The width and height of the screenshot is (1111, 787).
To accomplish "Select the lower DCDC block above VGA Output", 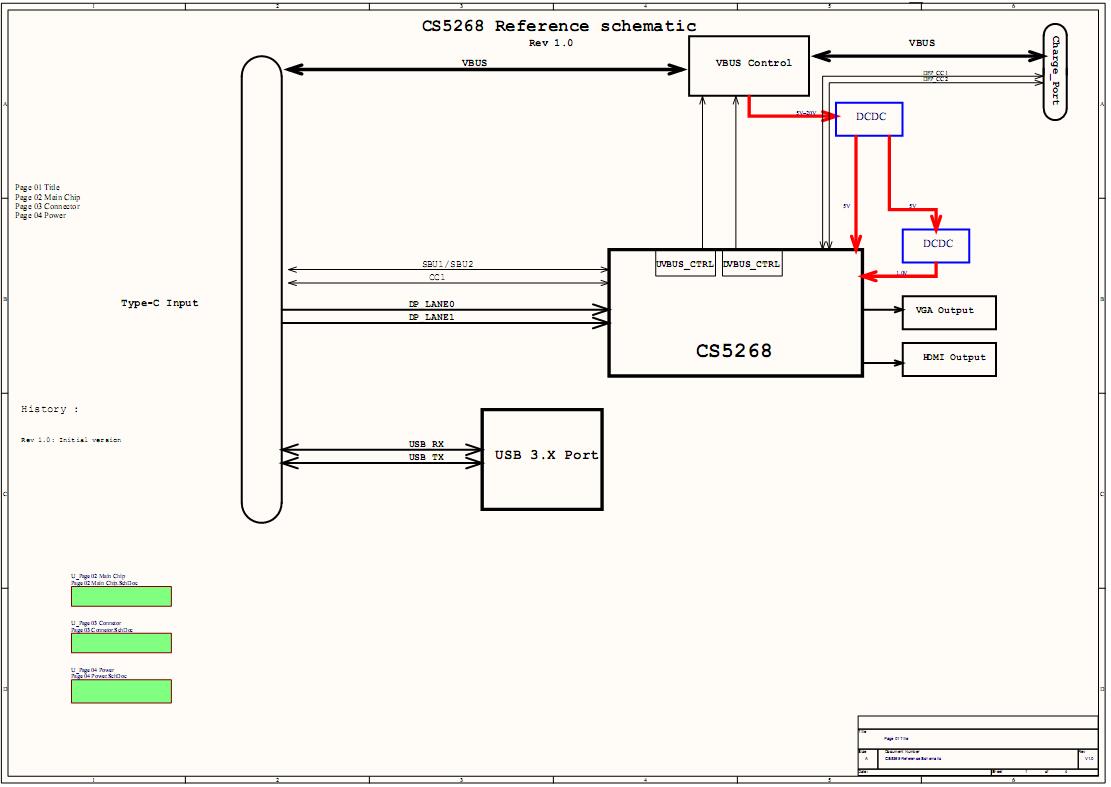I will click(936, 246).
